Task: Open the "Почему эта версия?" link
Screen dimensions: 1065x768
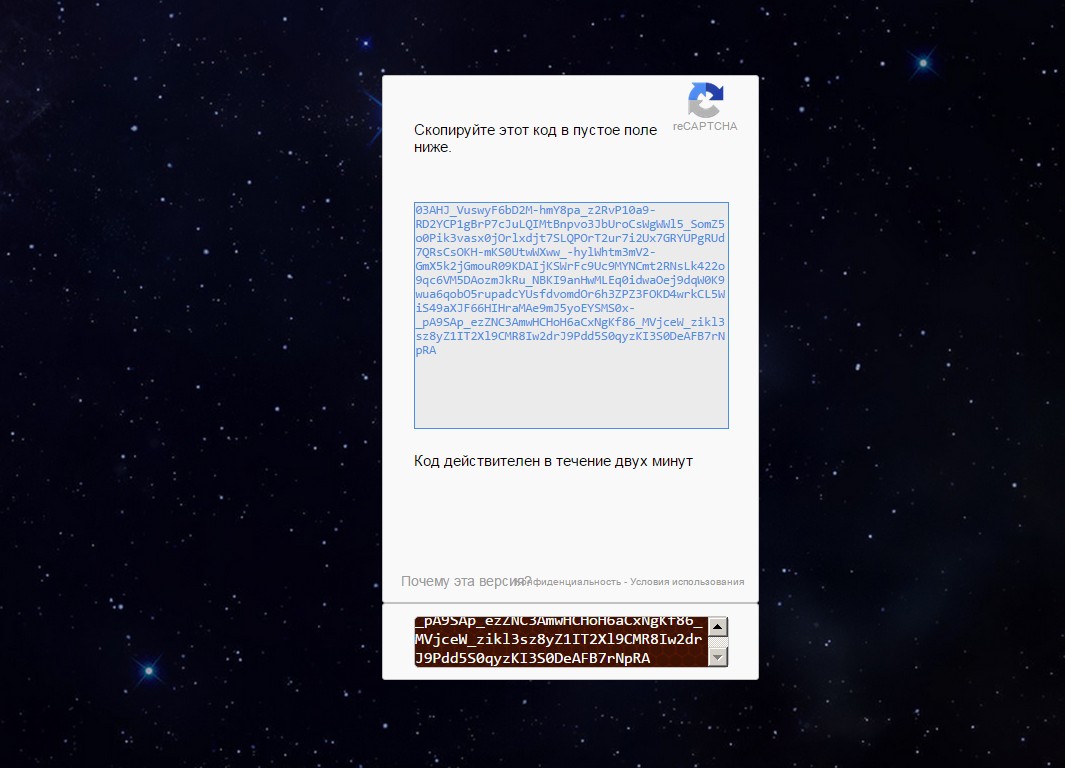Action: tap(465, 581)
